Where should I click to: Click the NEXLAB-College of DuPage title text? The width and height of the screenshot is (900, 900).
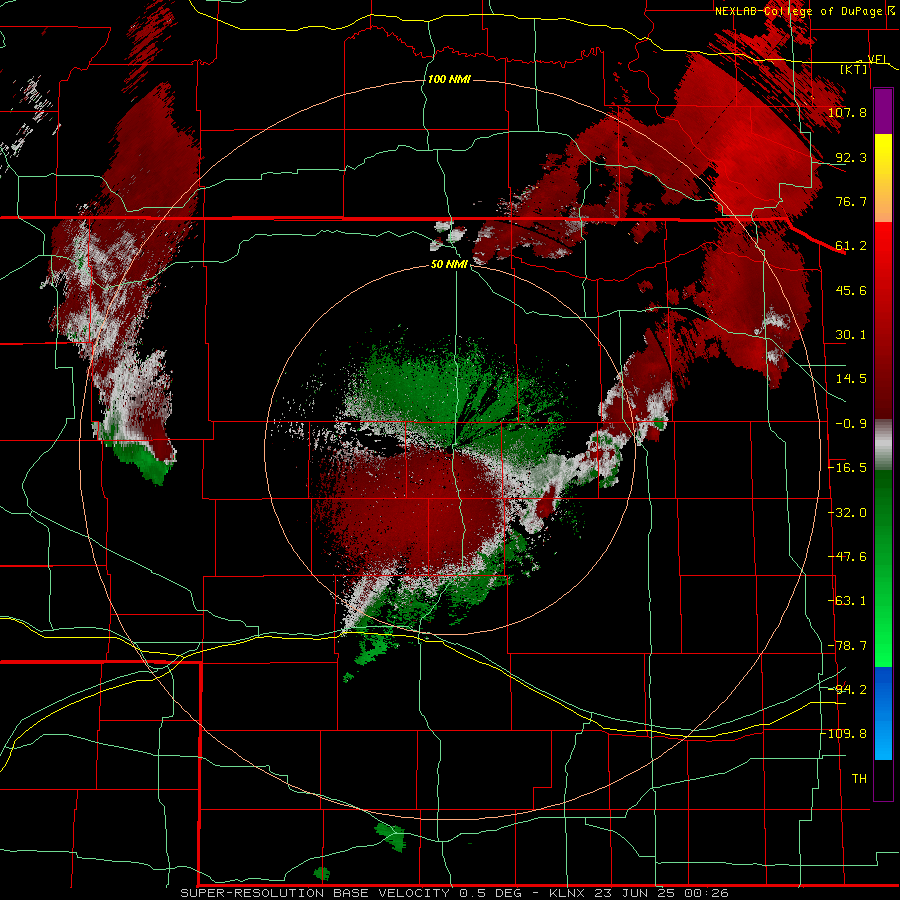(x=801, y=11)
